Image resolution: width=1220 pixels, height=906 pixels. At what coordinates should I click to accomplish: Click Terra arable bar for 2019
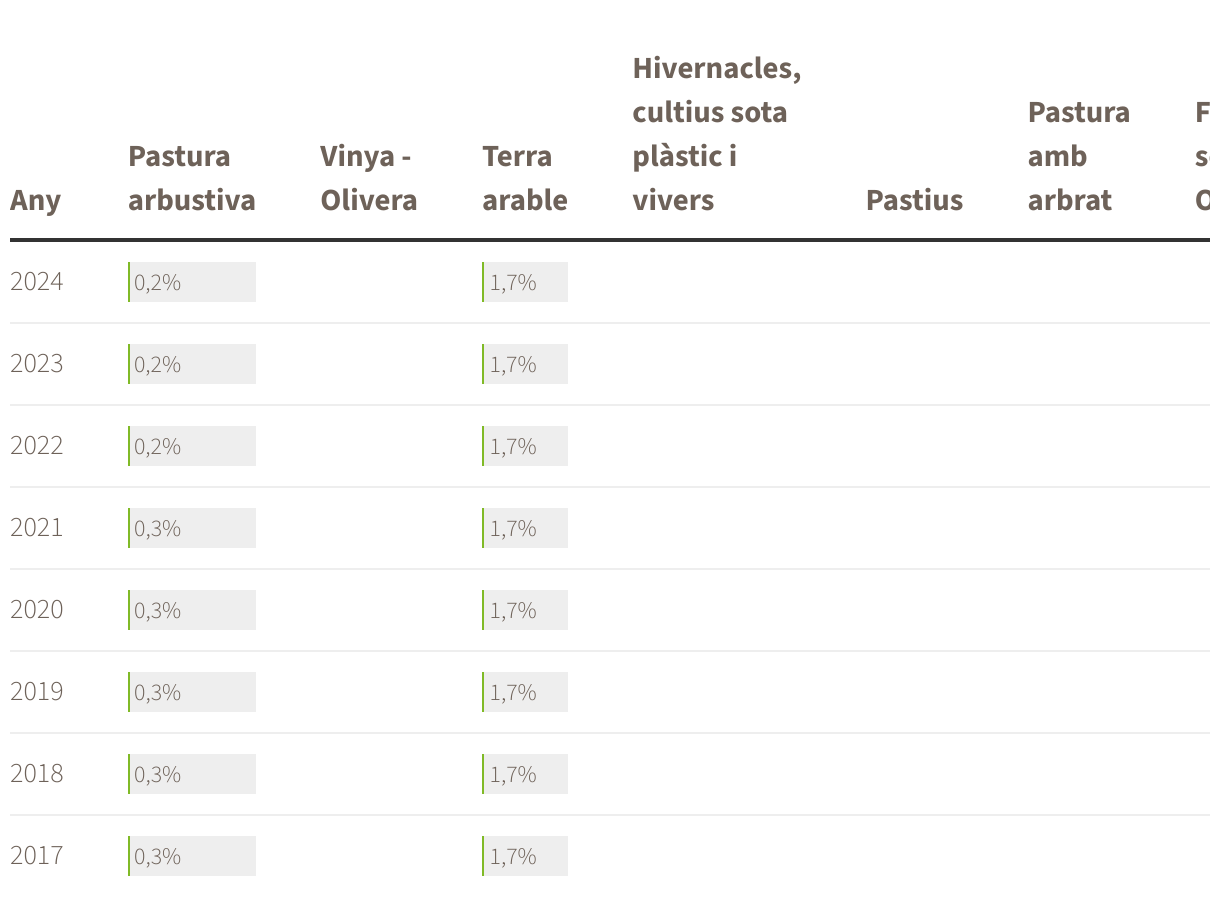525,692
